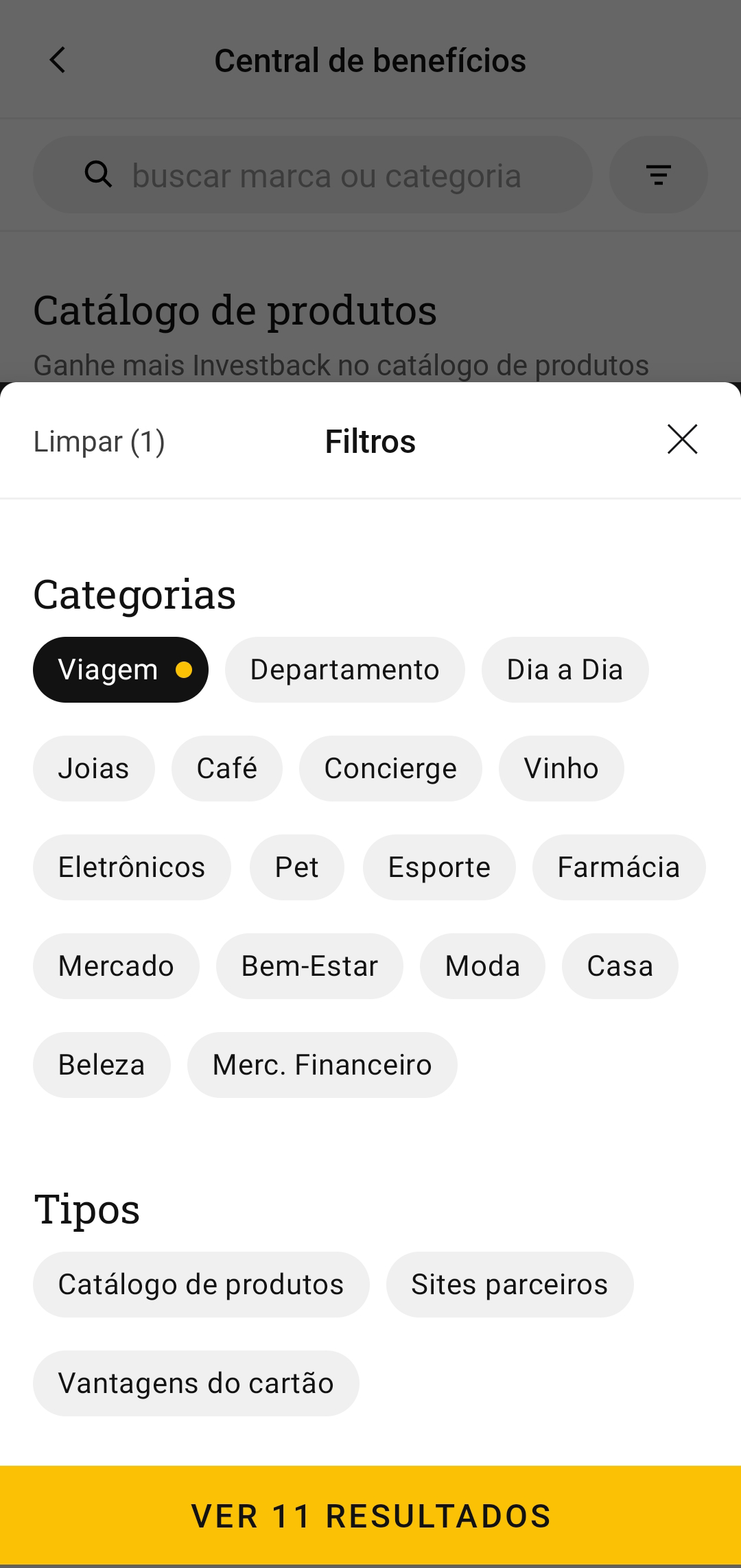Toggle the Concierge filter chip
This screenshot has height=1568, width=741.
tap(390, 769)
